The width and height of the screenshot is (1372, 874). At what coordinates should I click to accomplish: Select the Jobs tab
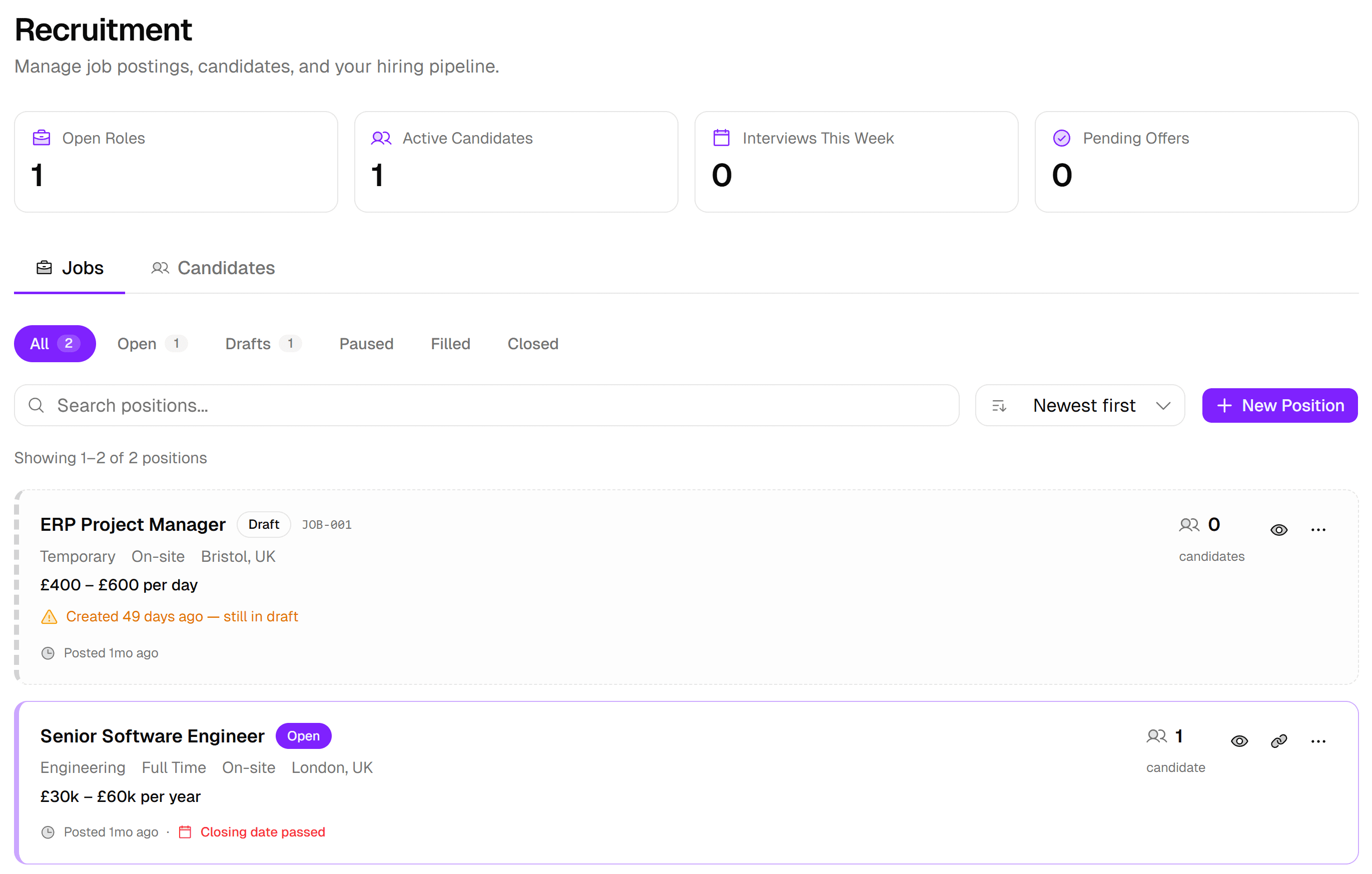70,268
